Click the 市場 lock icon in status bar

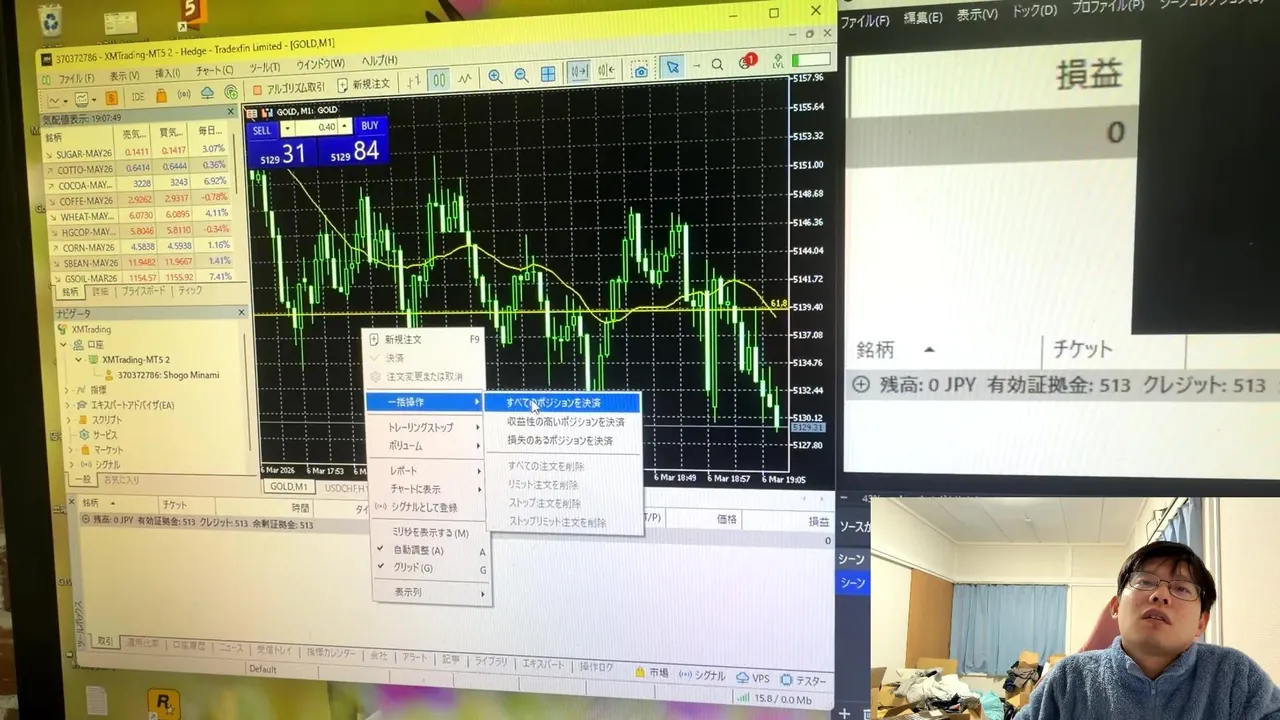click(x=652, y=673)
